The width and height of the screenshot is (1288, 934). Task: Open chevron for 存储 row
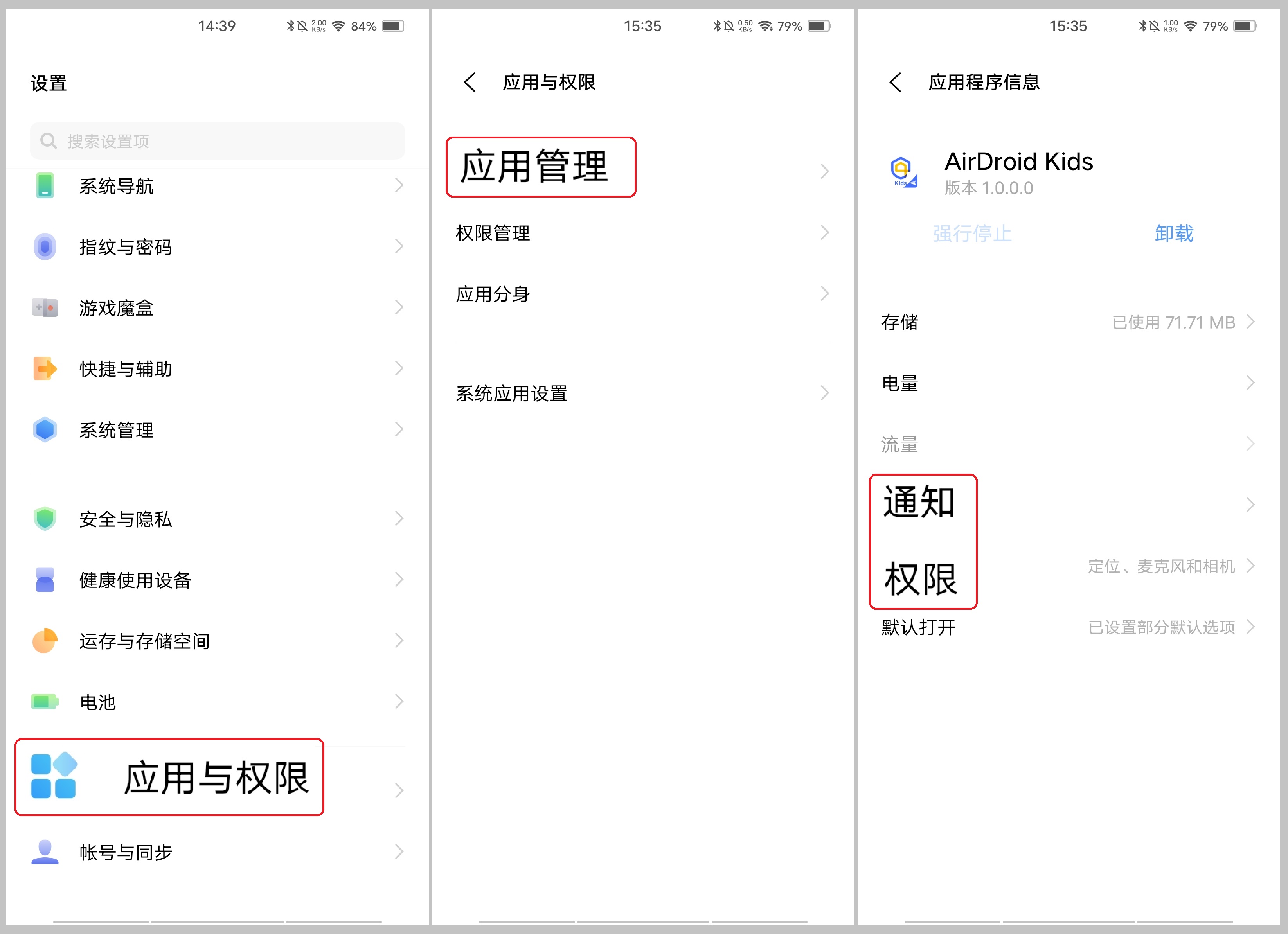point(1250,322)
